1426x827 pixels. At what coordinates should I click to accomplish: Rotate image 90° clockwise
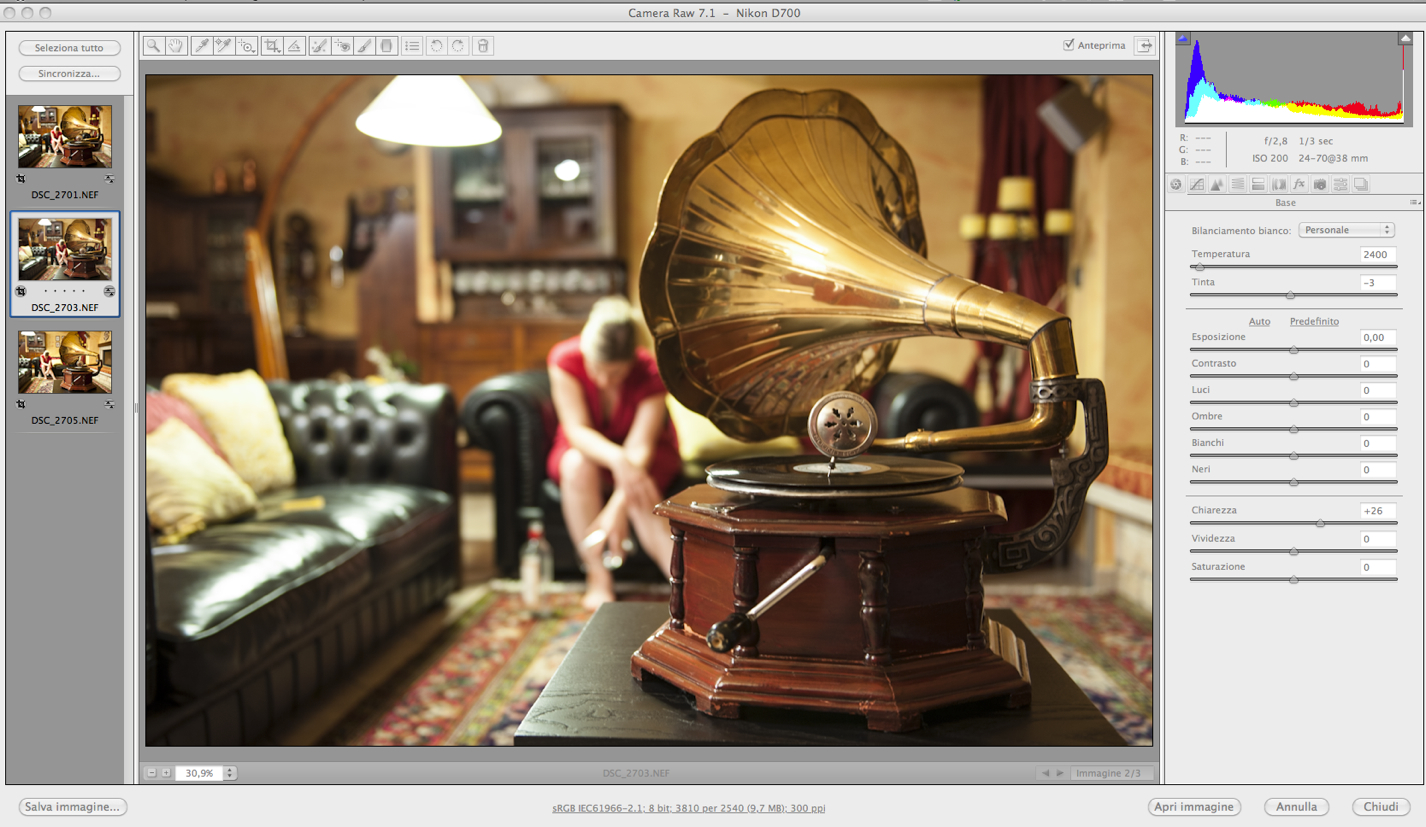pyautogui.click(x=458, y=46)
